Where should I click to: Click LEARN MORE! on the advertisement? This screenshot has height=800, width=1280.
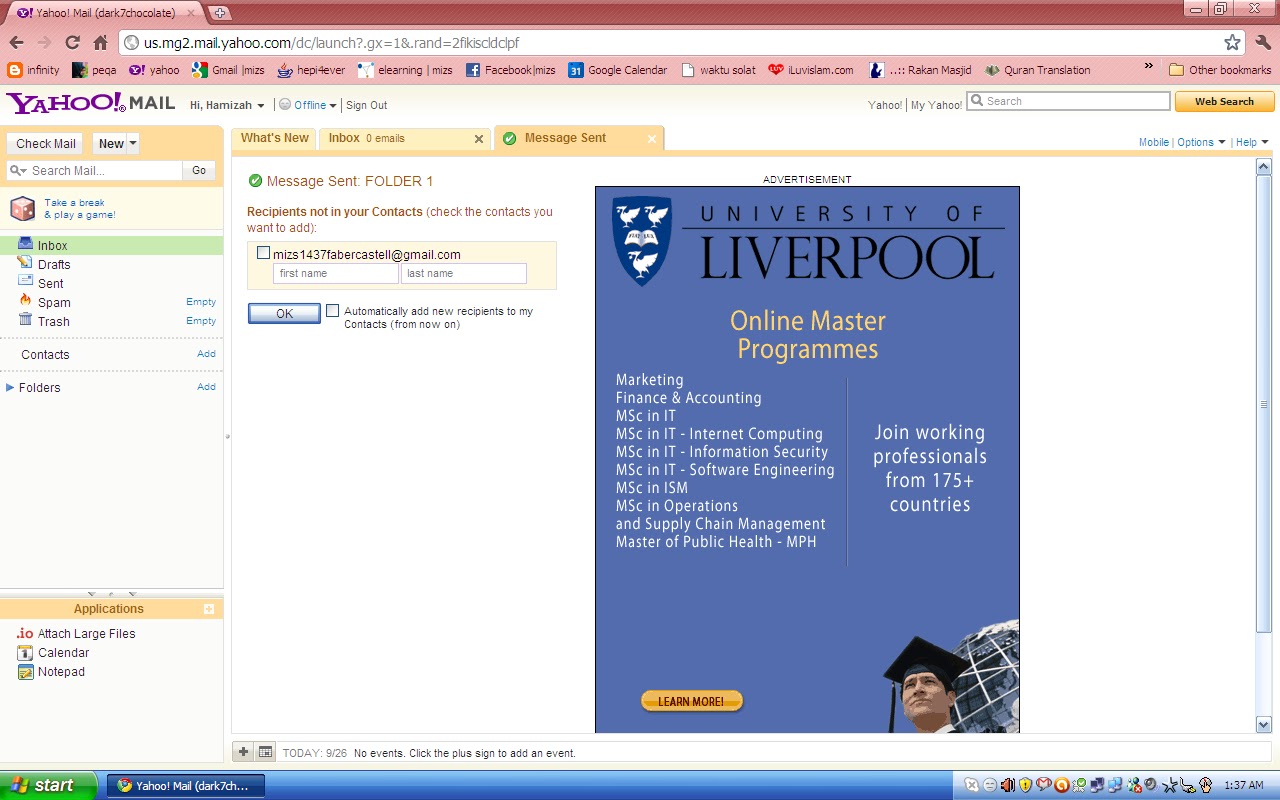691,701
